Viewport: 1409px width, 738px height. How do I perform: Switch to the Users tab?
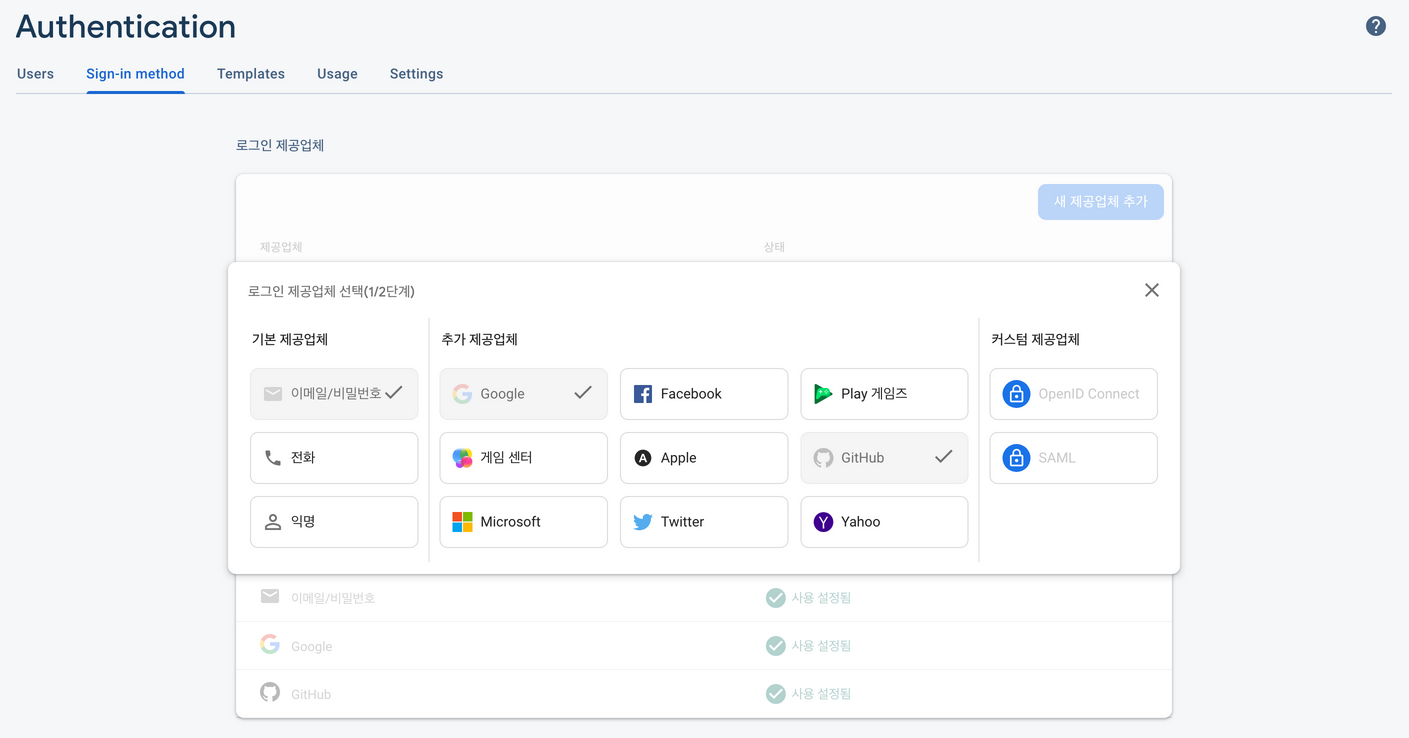tap(35, 74)
